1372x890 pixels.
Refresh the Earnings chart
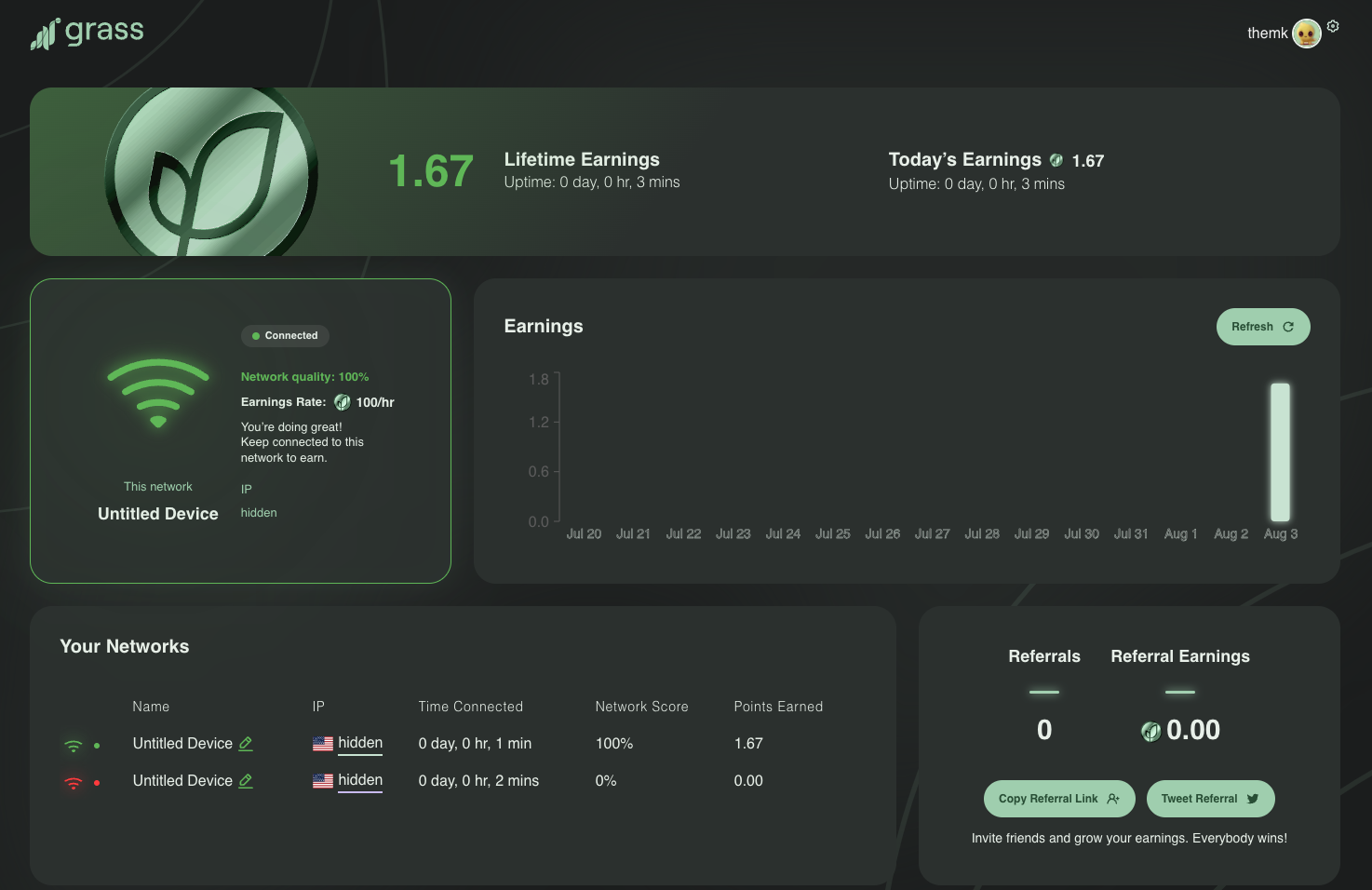click(1263, 327)
